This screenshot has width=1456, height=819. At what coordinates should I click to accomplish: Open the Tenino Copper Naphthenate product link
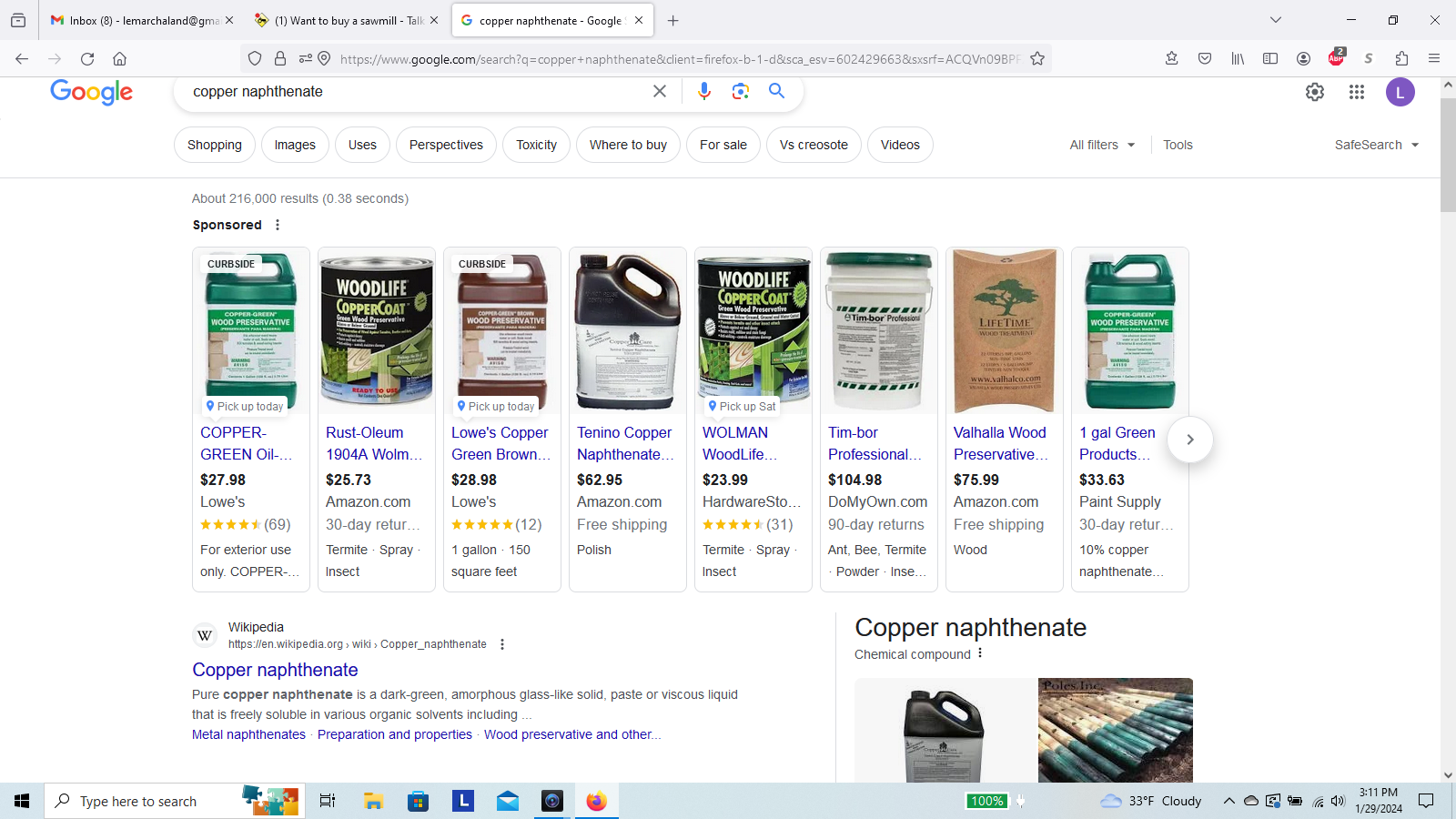625,443
